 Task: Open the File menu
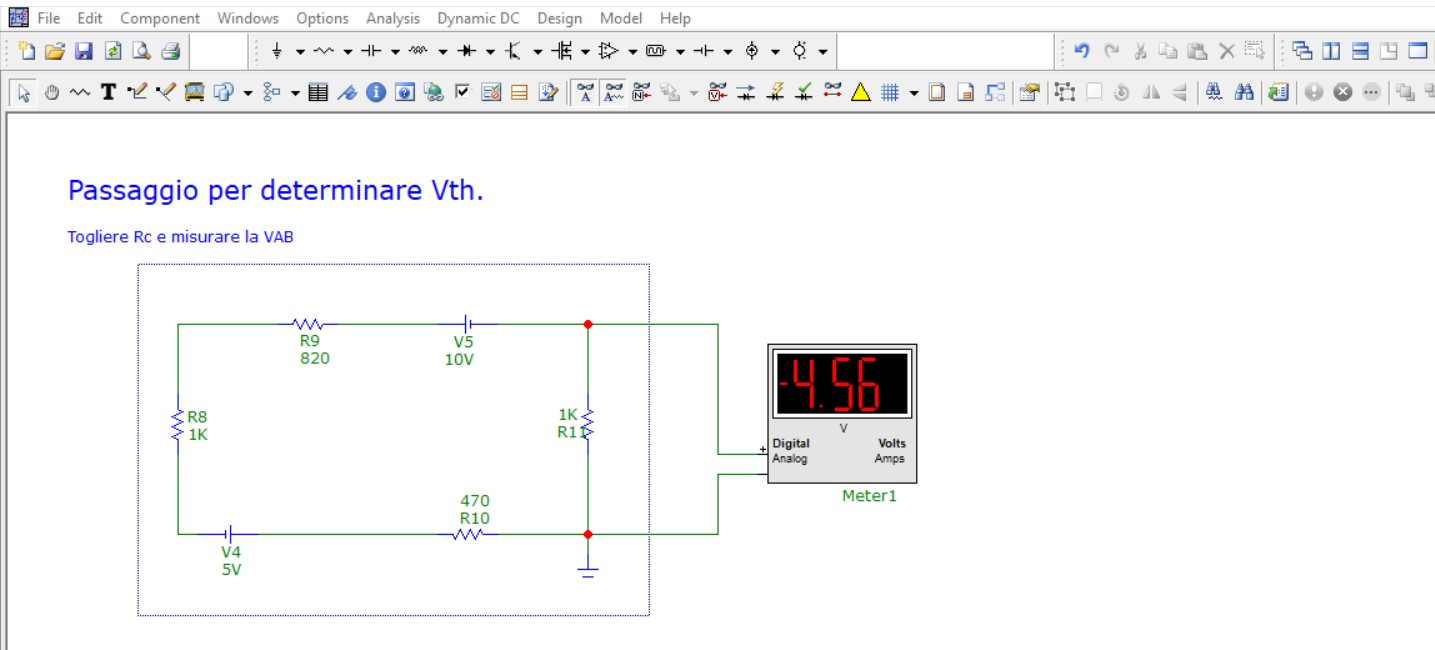click(49, 18)
